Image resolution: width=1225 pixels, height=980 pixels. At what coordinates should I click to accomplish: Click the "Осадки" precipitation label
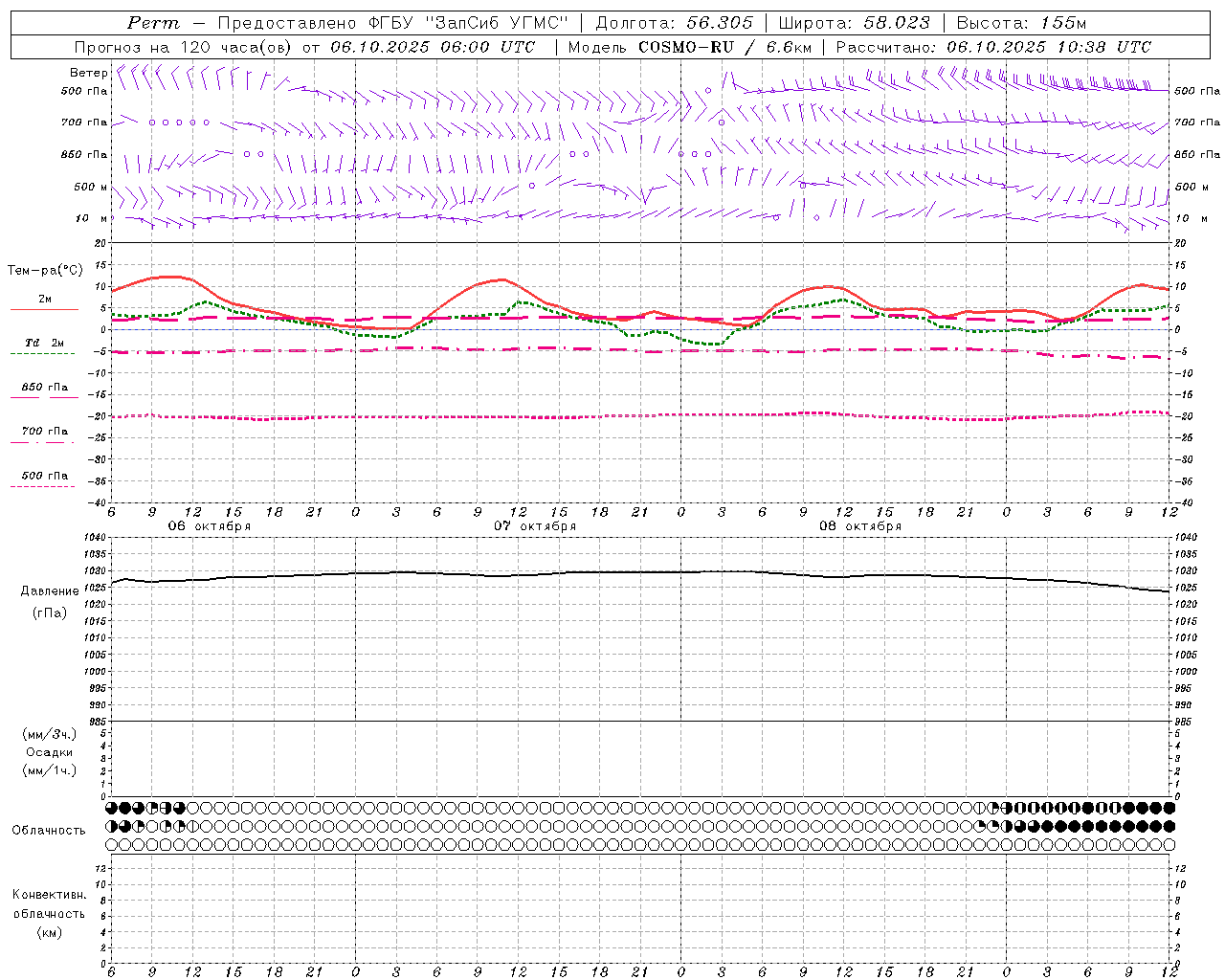coord(50,752)
